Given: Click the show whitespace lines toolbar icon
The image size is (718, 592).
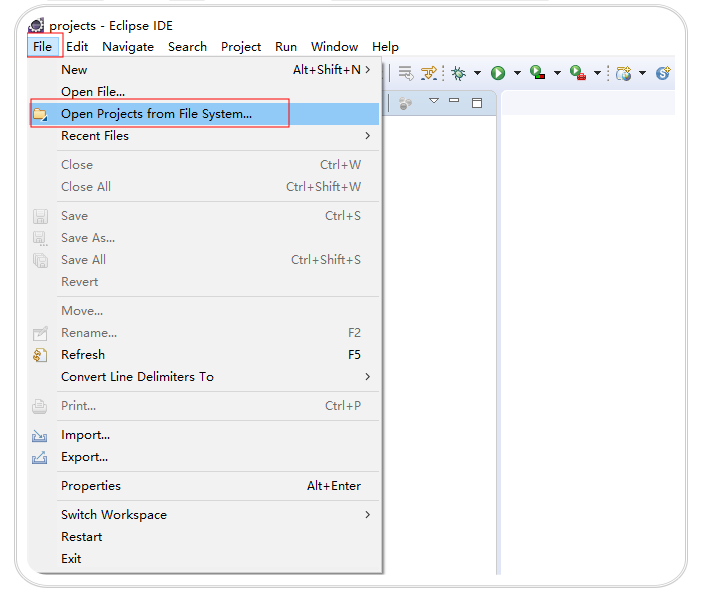Looking at the screenshot, I should click(x=406, y=73).
